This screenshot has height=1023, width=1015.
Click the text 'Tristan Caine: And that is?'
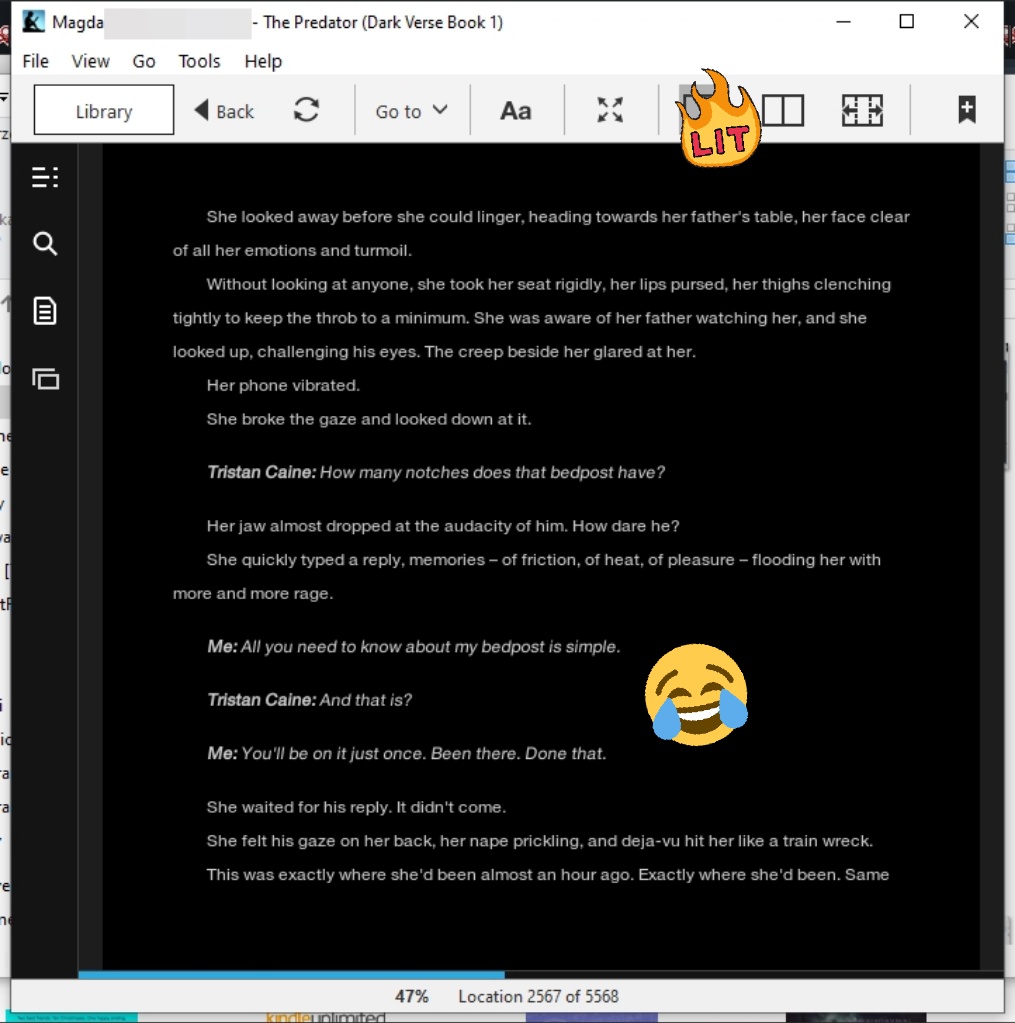(309, 700)
